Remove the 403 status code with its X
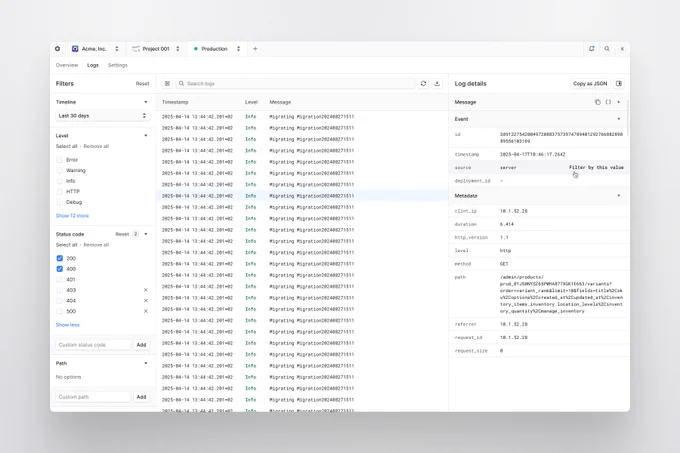The image size is (680, 453). click(146, 290)
